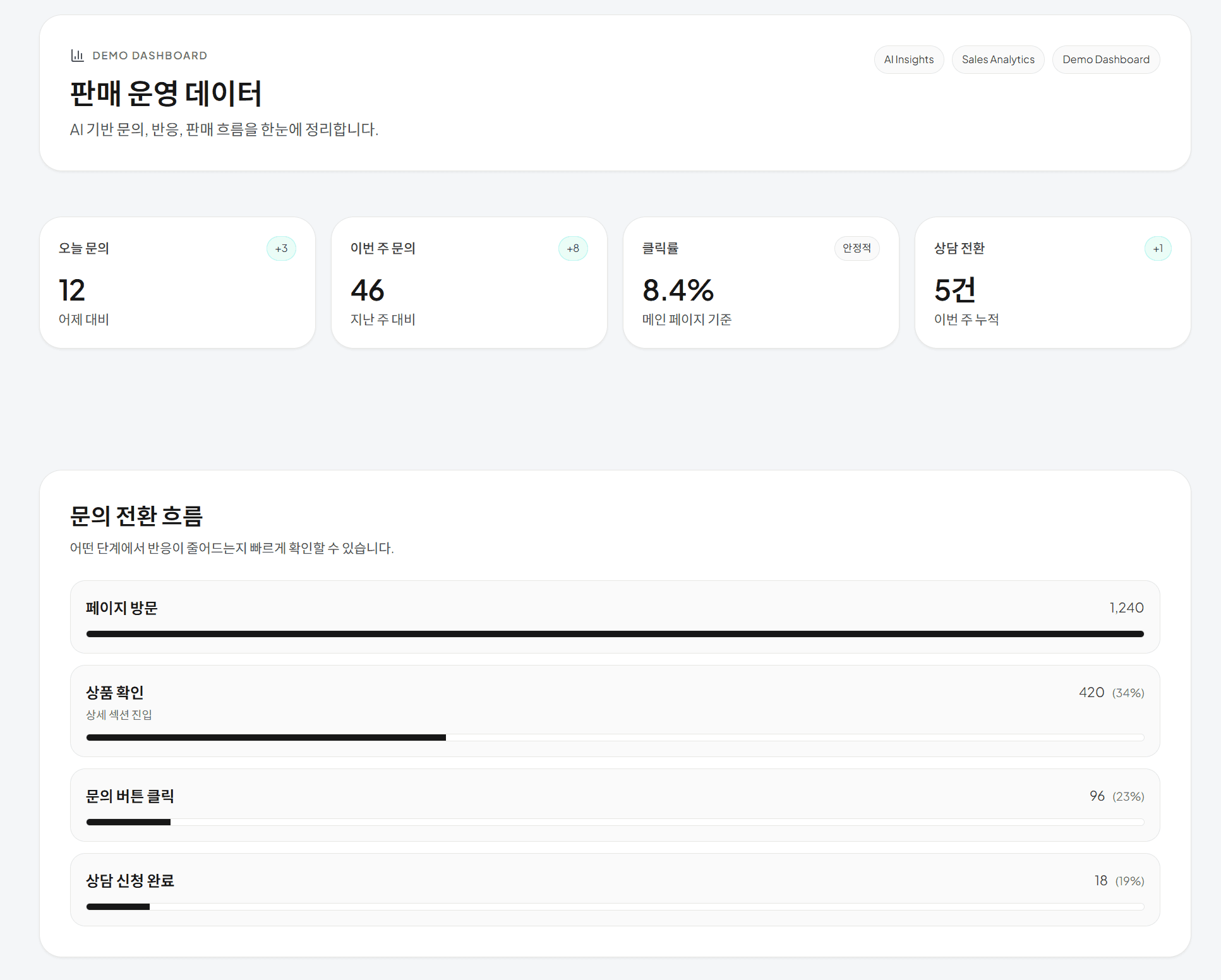This screenshot has width=1221, height=980.
Task: Click the +3 badge on the 오늘 문의 card
Action: click(x=282, y=248)
